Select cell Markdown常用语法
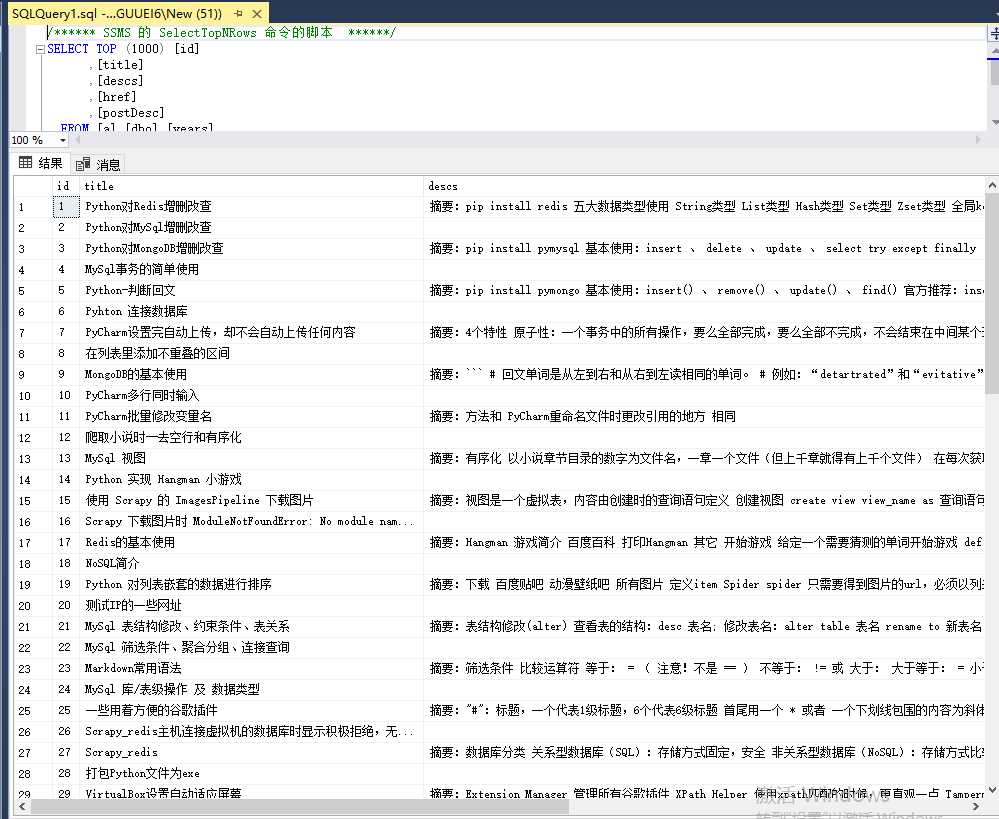The width and height of the screenshot is (999, 819). (251, 669)
